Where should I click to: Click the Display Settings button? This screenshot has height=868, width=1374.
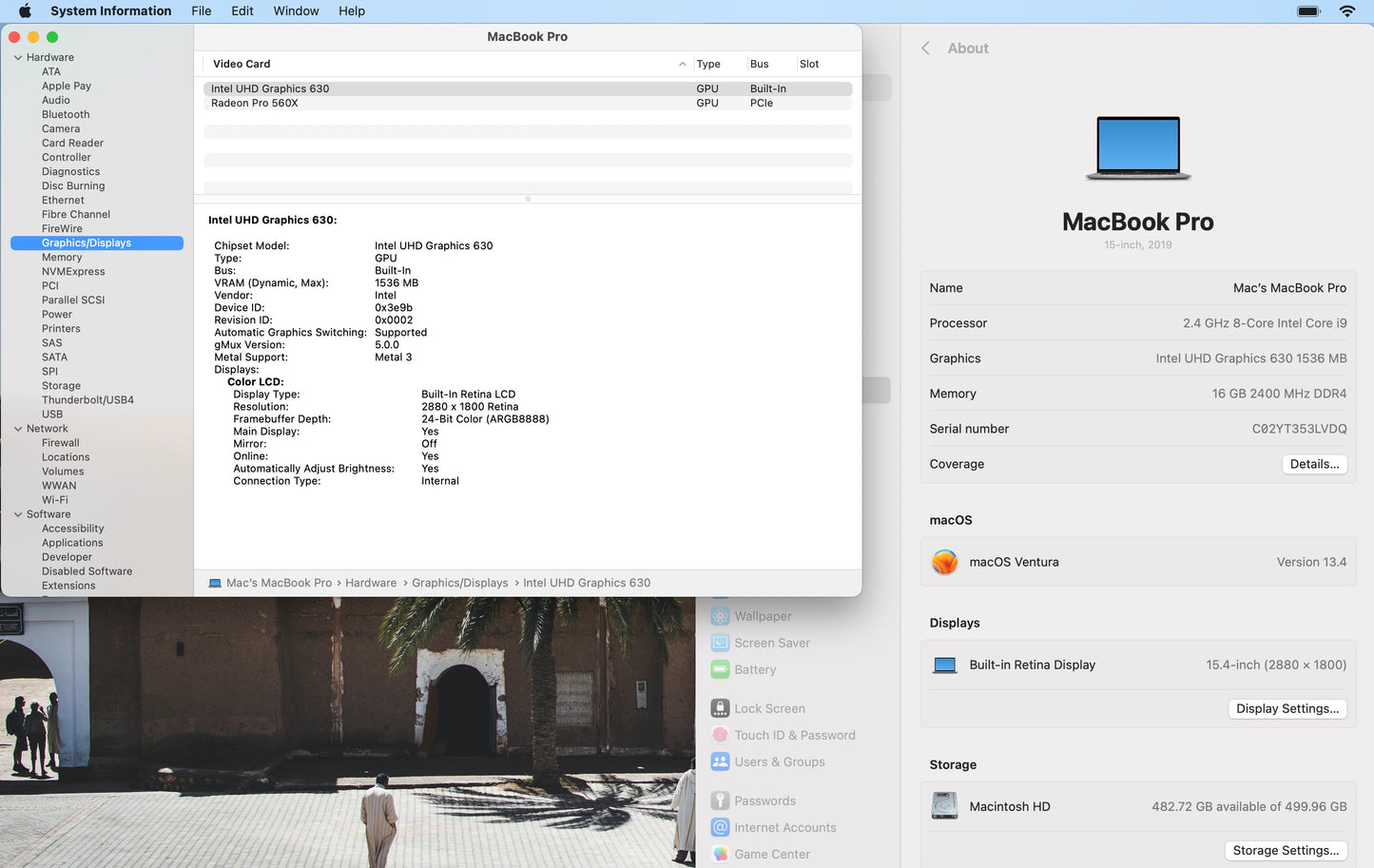click(1287, 708)
